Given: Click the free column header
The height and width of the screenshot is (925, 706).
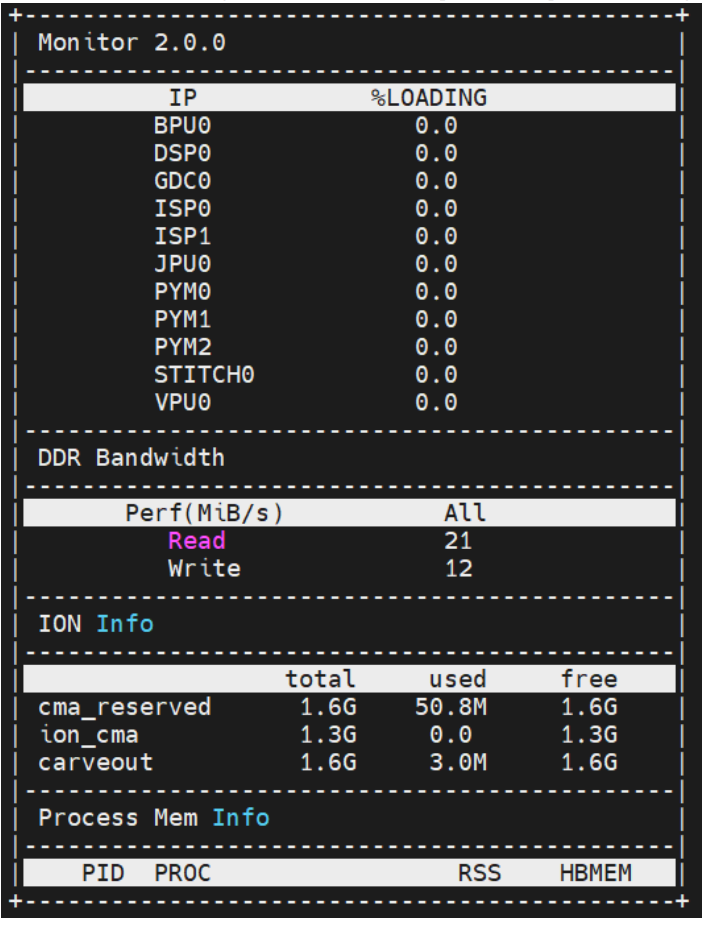Looking at the screenshot, I should 589,679.
